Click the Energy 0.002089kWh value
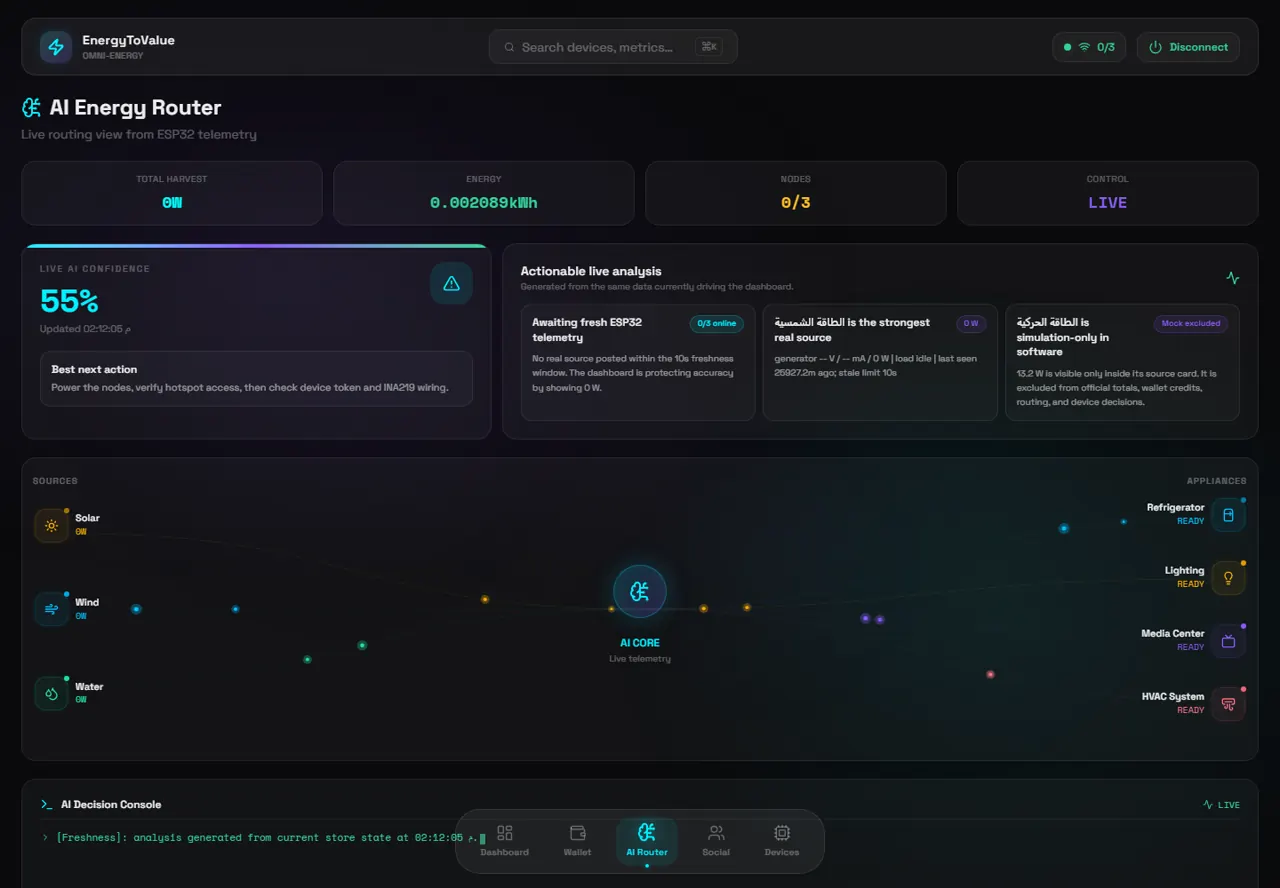 (484, 203)
